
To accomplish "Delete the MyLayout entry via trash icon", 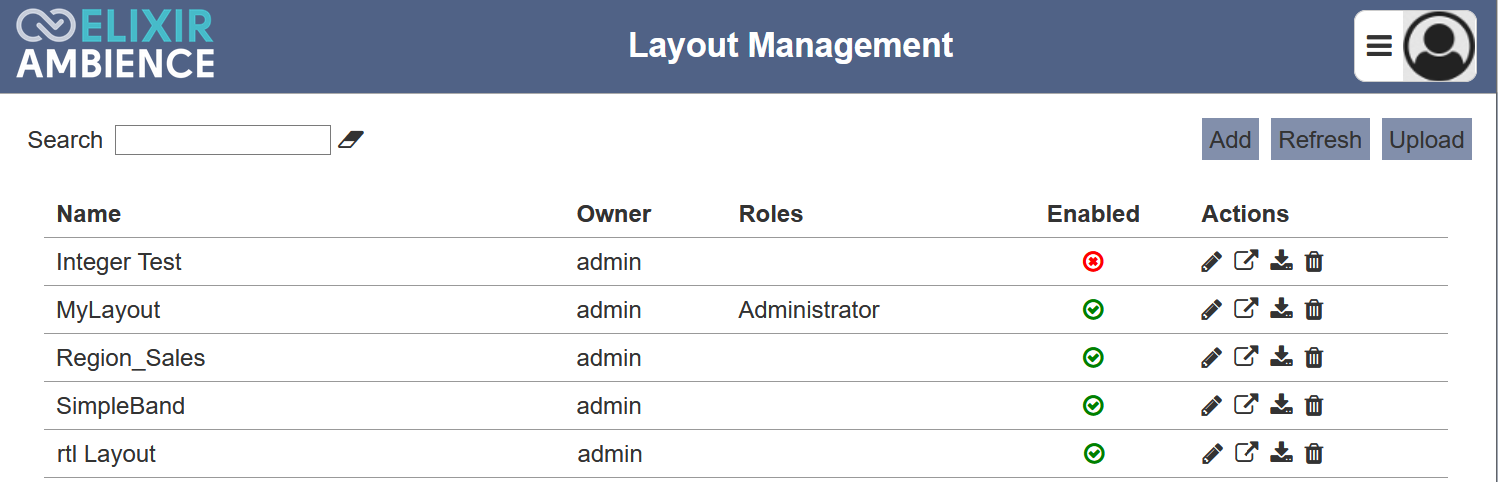I will (1314, 309).
